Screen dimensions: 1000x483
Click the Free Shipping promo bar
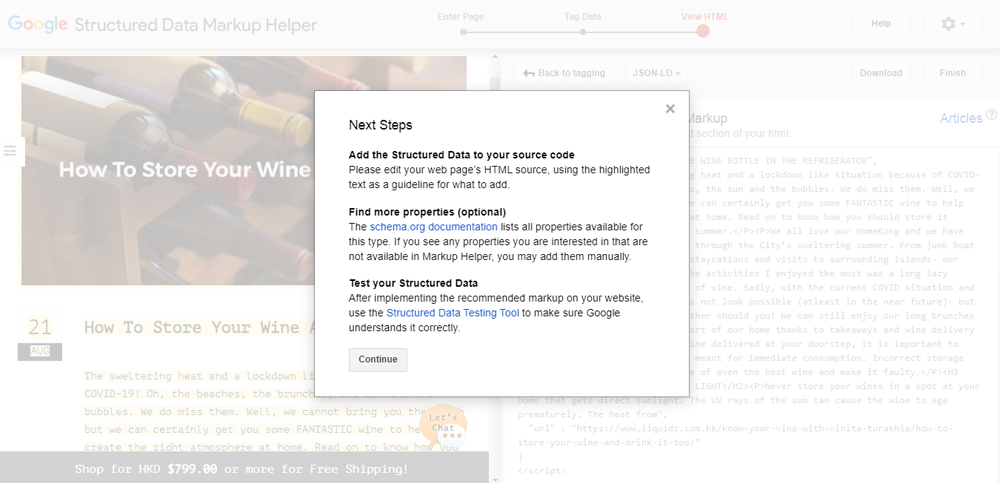click(x=242, y=469)
